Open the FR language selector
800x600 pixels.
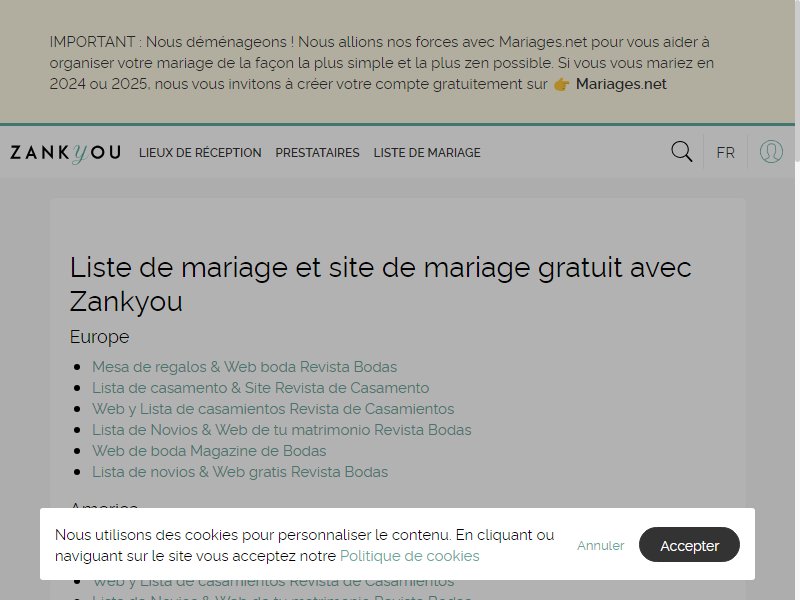tap(725, 153)
